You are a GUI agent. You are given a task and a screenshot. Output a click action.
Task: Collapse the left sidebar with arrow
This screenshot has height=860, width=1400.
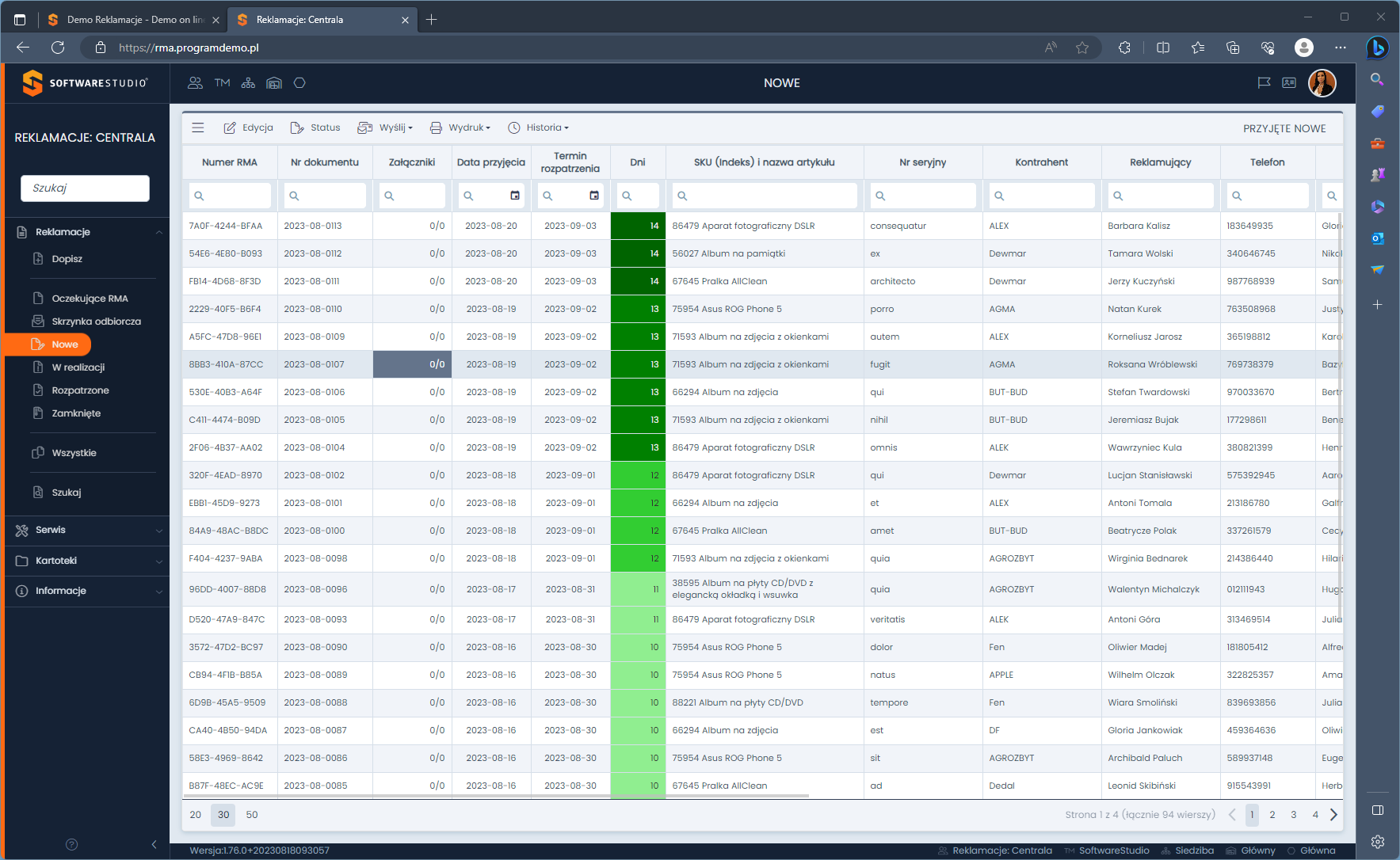pos(154,844)
